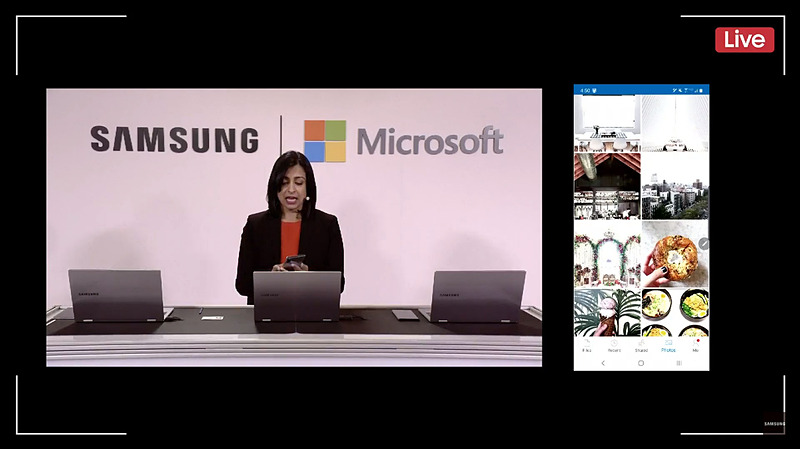Click the edit pencil handle beside bagel photo

pos(704,243)
